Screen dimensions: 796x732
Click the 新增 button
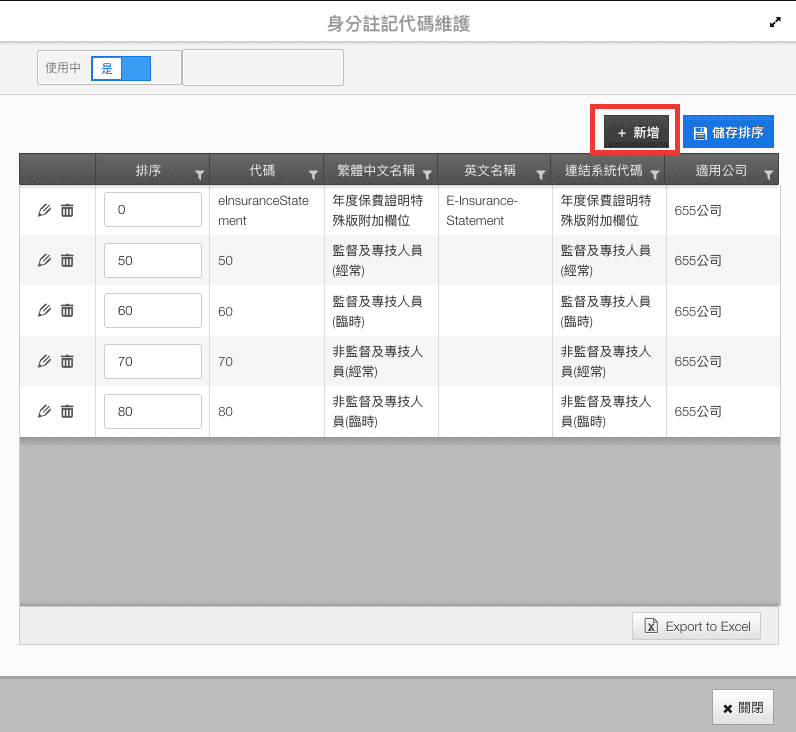point(636,132)
